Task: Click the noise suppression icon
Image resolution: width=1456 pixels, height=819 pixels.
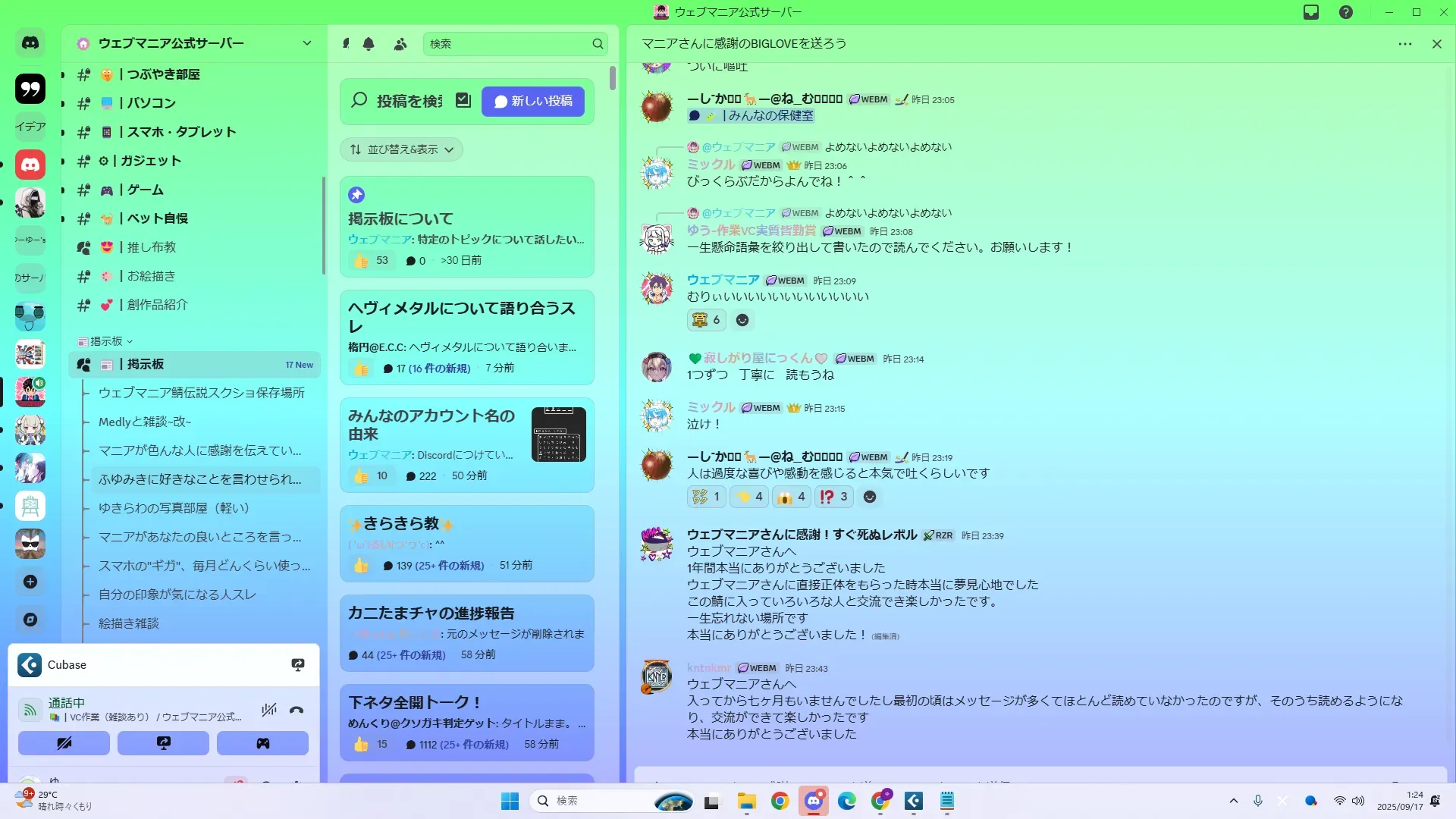Action: 268,710
